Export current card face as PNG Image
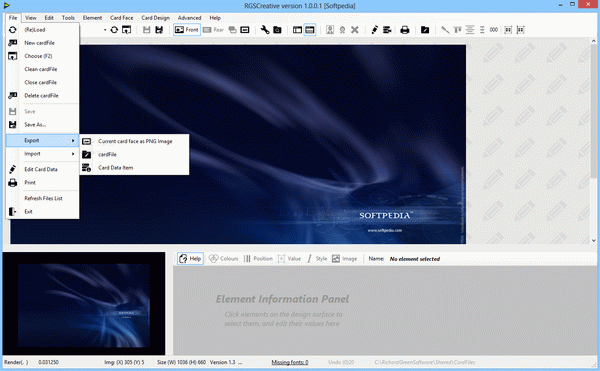The height and width of the screenshot is (371, 600). [134, 141]
